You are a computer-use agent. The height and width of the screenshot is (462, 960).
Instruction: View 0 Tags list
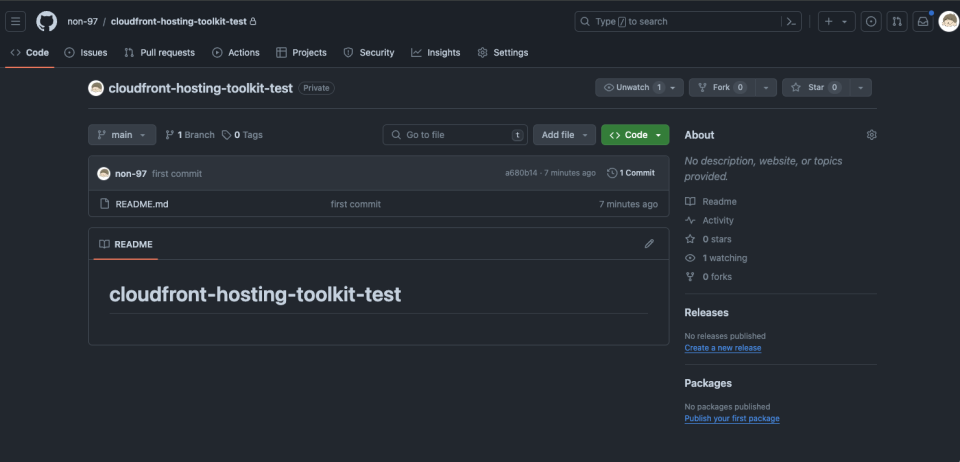(242, 135)
